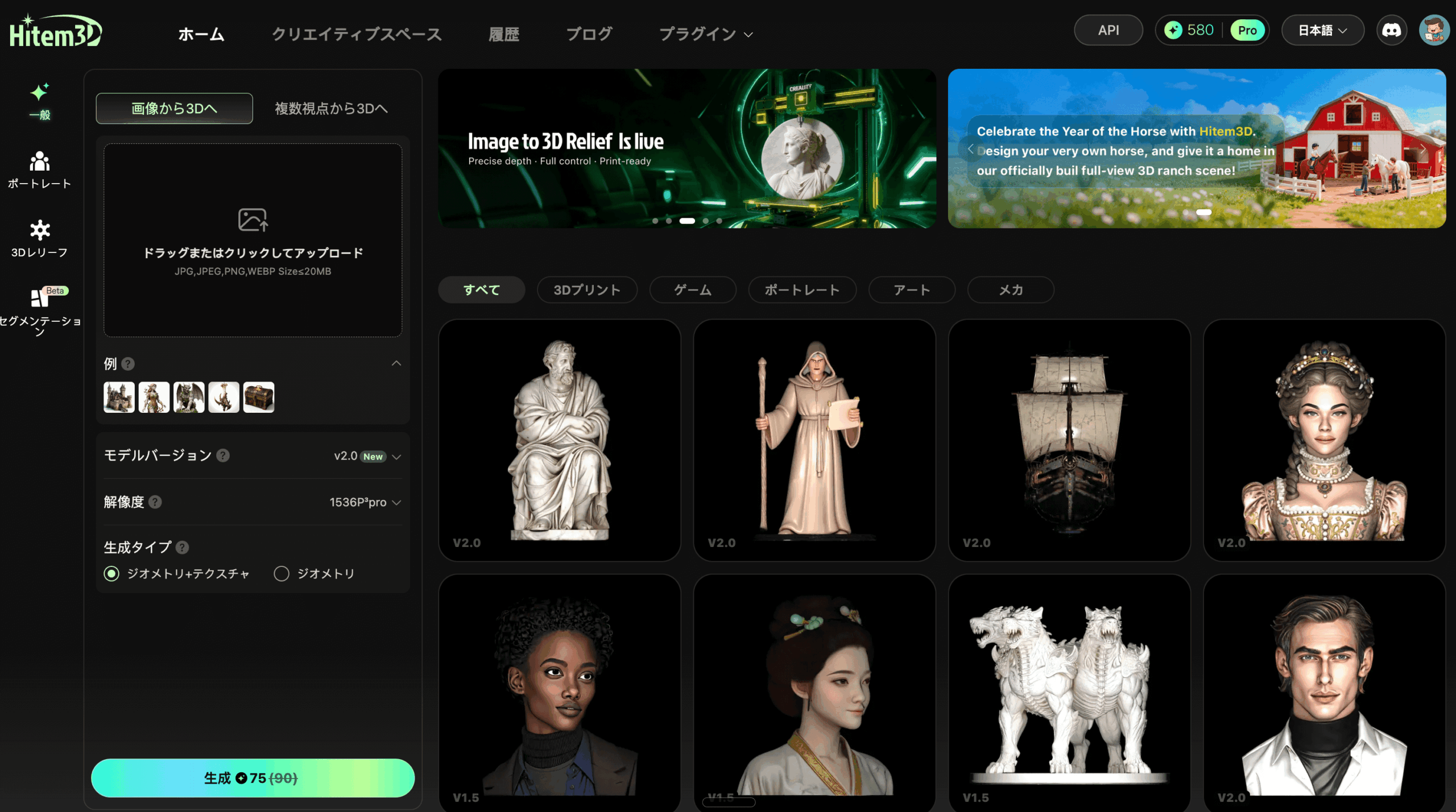1456x812 pixels.
Task: Open the クリエイティブスペース nav tab
Action: pyautogui.click(x=357, y=34)
